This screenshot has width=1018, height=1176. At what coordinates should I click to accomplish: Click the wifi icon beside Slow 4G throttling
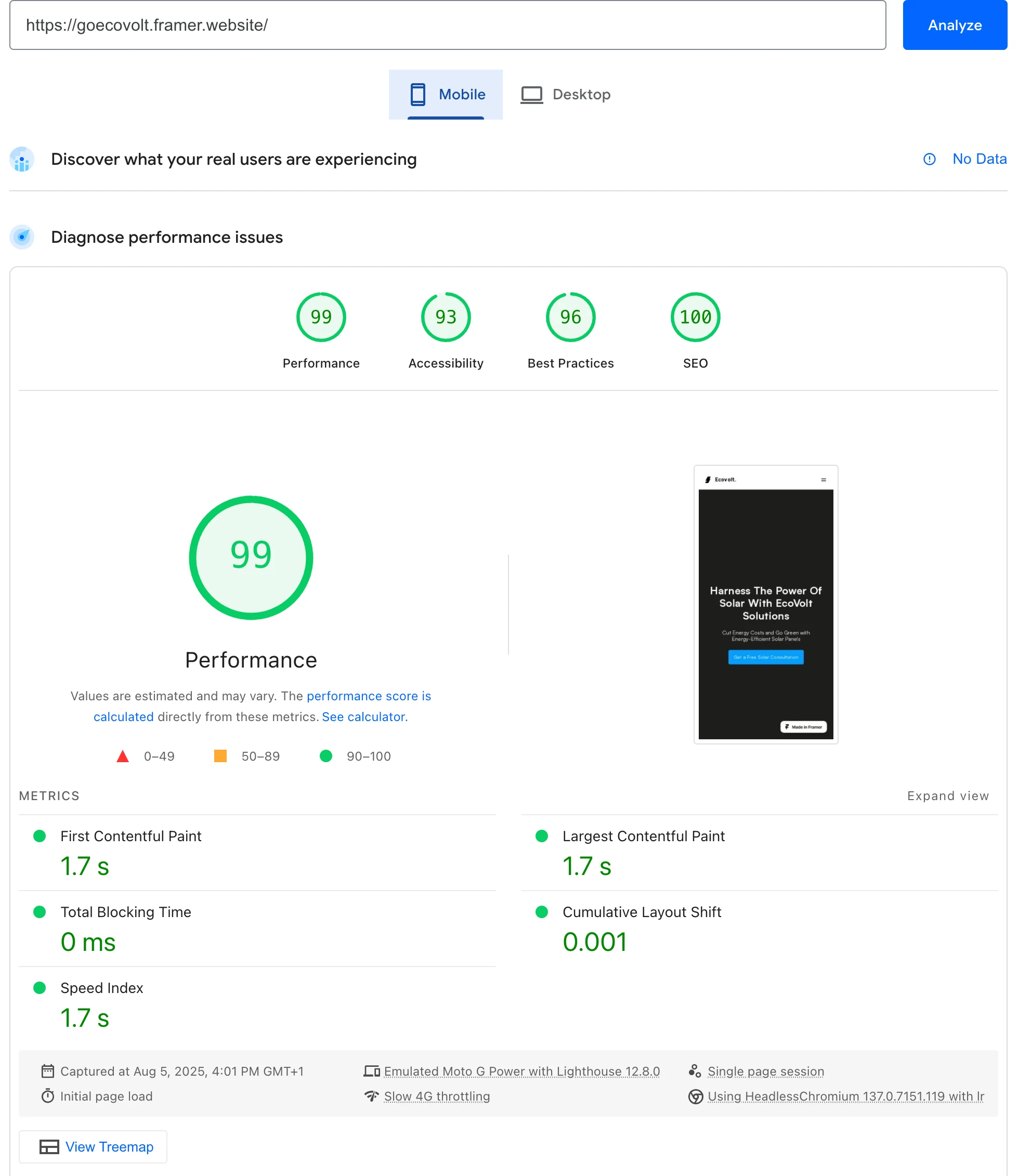[x=372, y=1096]
